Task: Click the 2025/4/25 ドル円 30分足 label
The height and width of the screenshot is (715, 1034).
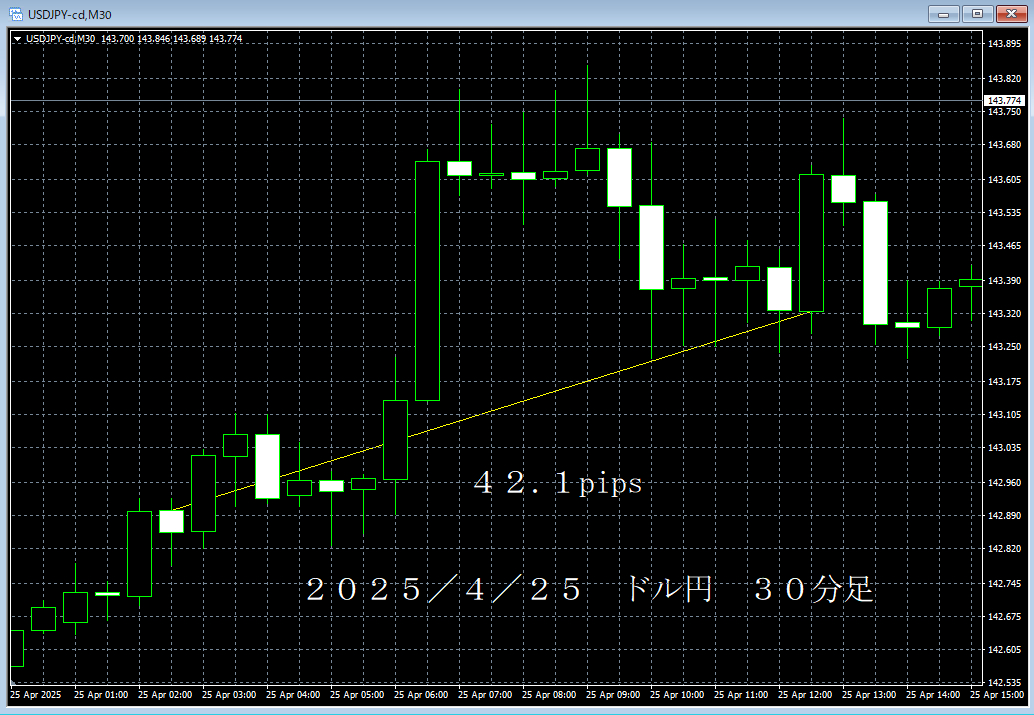Action: pyautogui.click(x=590, y=589)
